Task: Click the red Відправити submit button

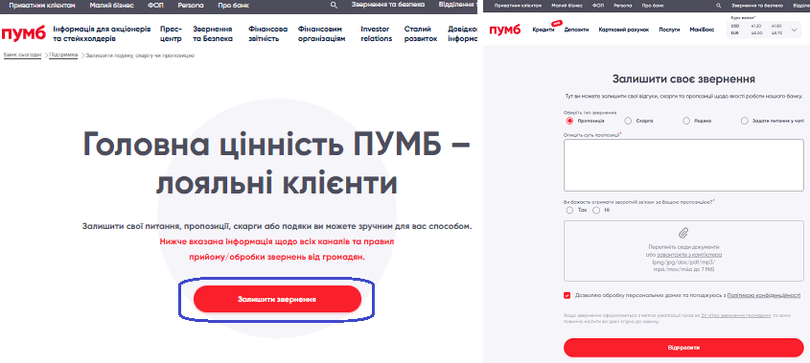Action: (x=683, y=348)
